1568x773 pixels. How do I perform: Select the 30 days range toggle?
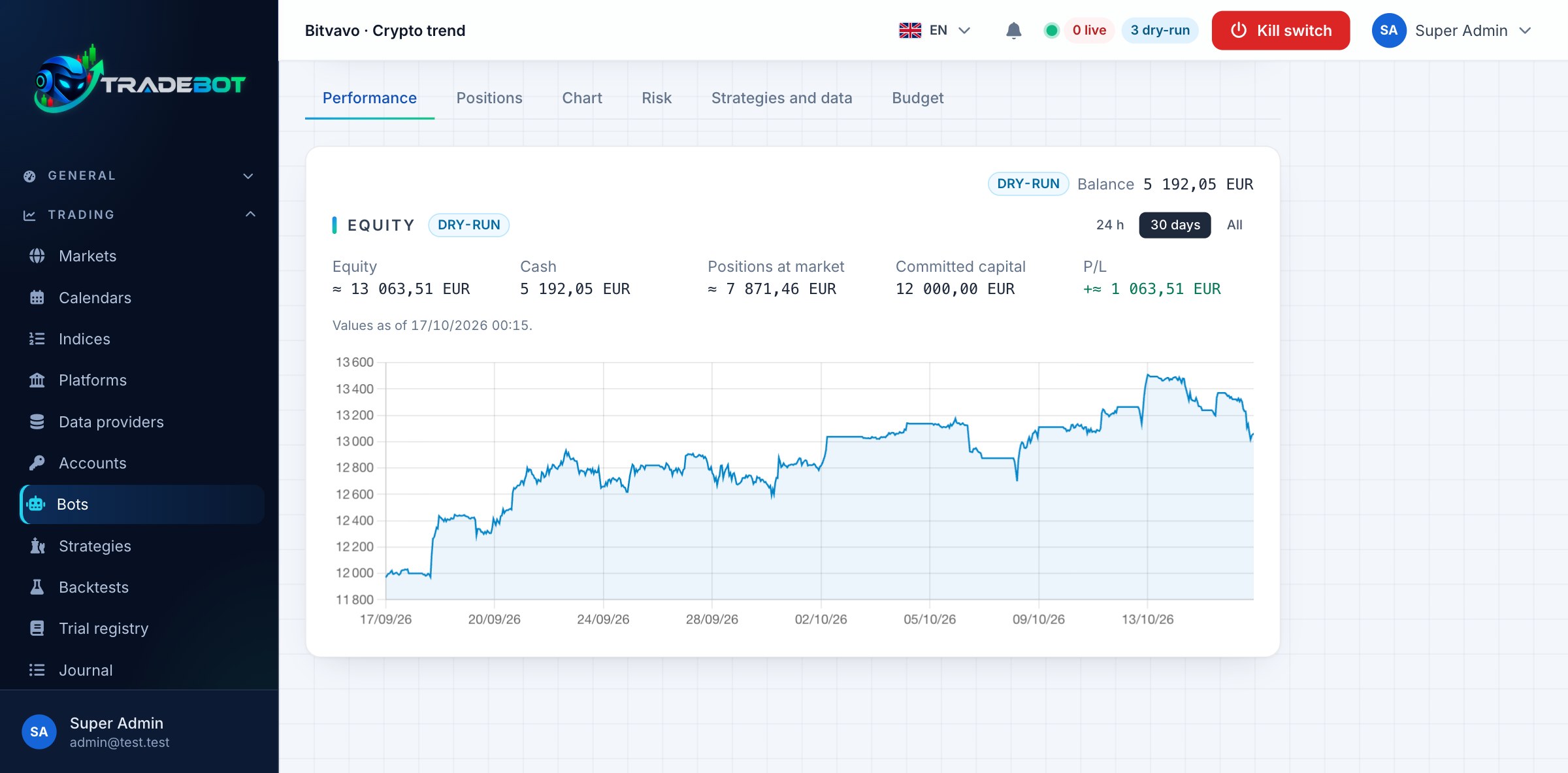pyautogui.click(x=1175, y=225)
